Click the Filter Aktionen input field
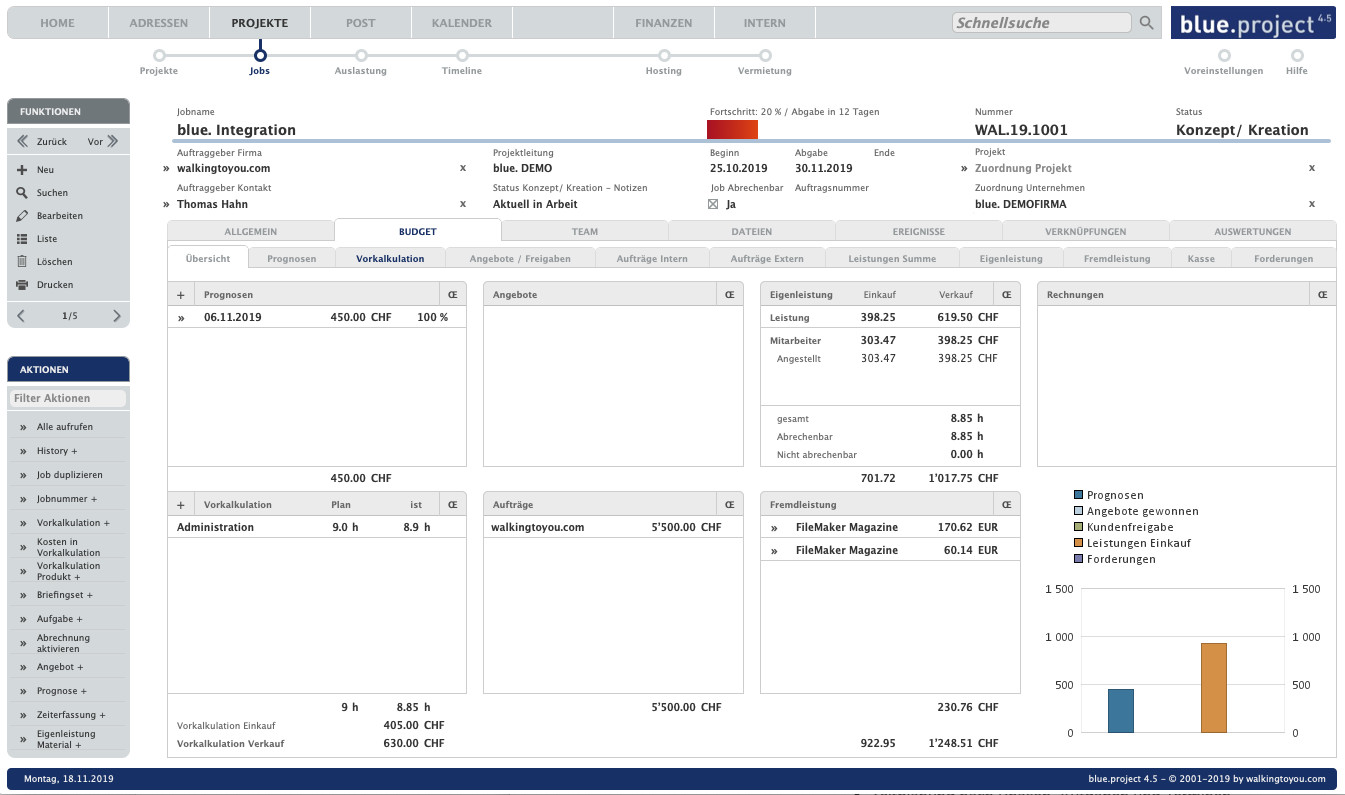1345x795 pixels. point(68,398)
